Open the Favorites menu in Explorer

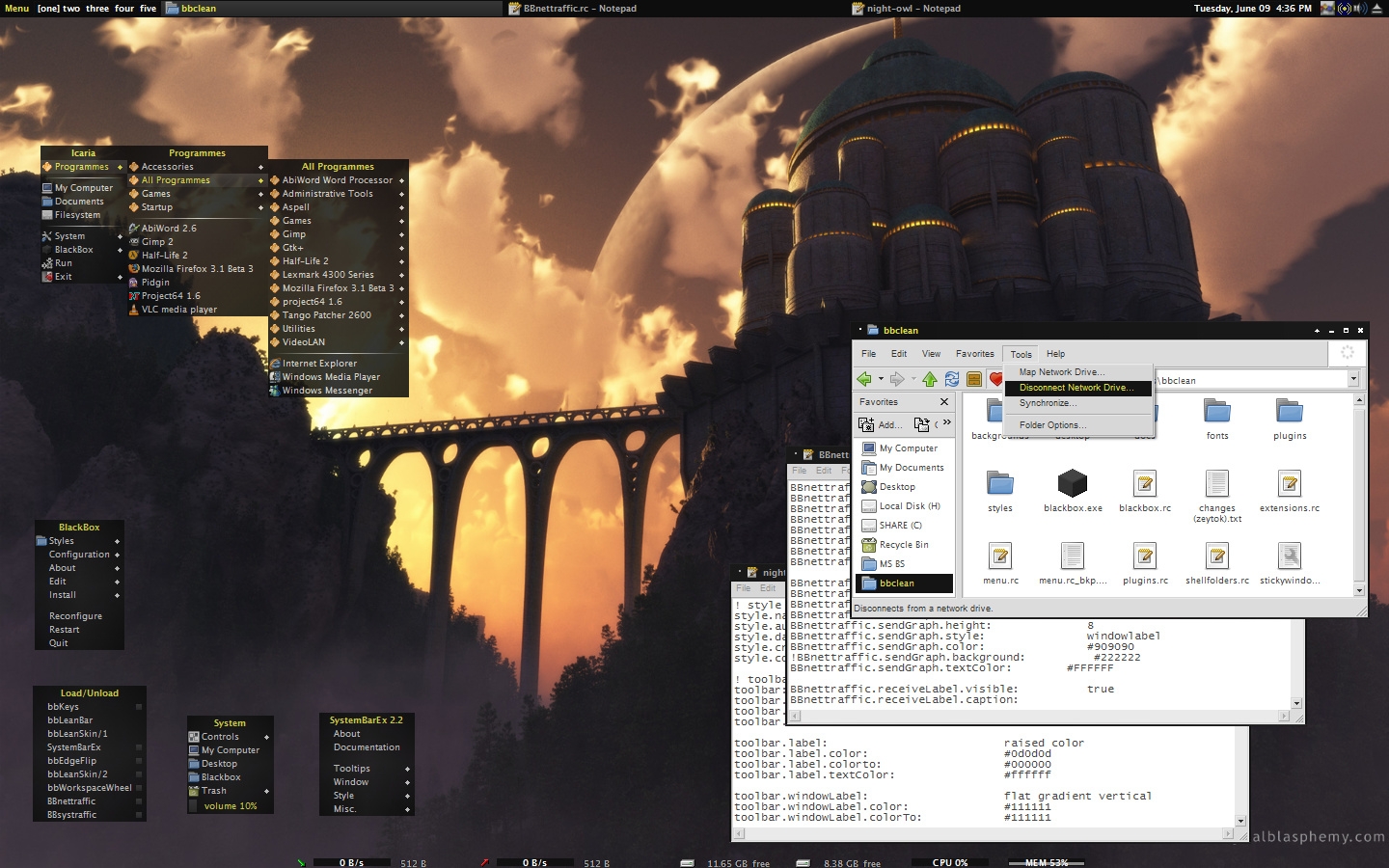(x=974, y=354)
